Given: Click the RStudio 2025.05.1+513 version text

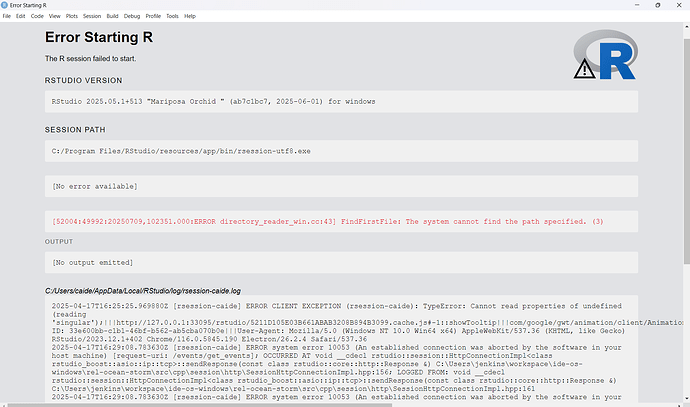Looking at the screenshot, I should click(x=213, y=102).
